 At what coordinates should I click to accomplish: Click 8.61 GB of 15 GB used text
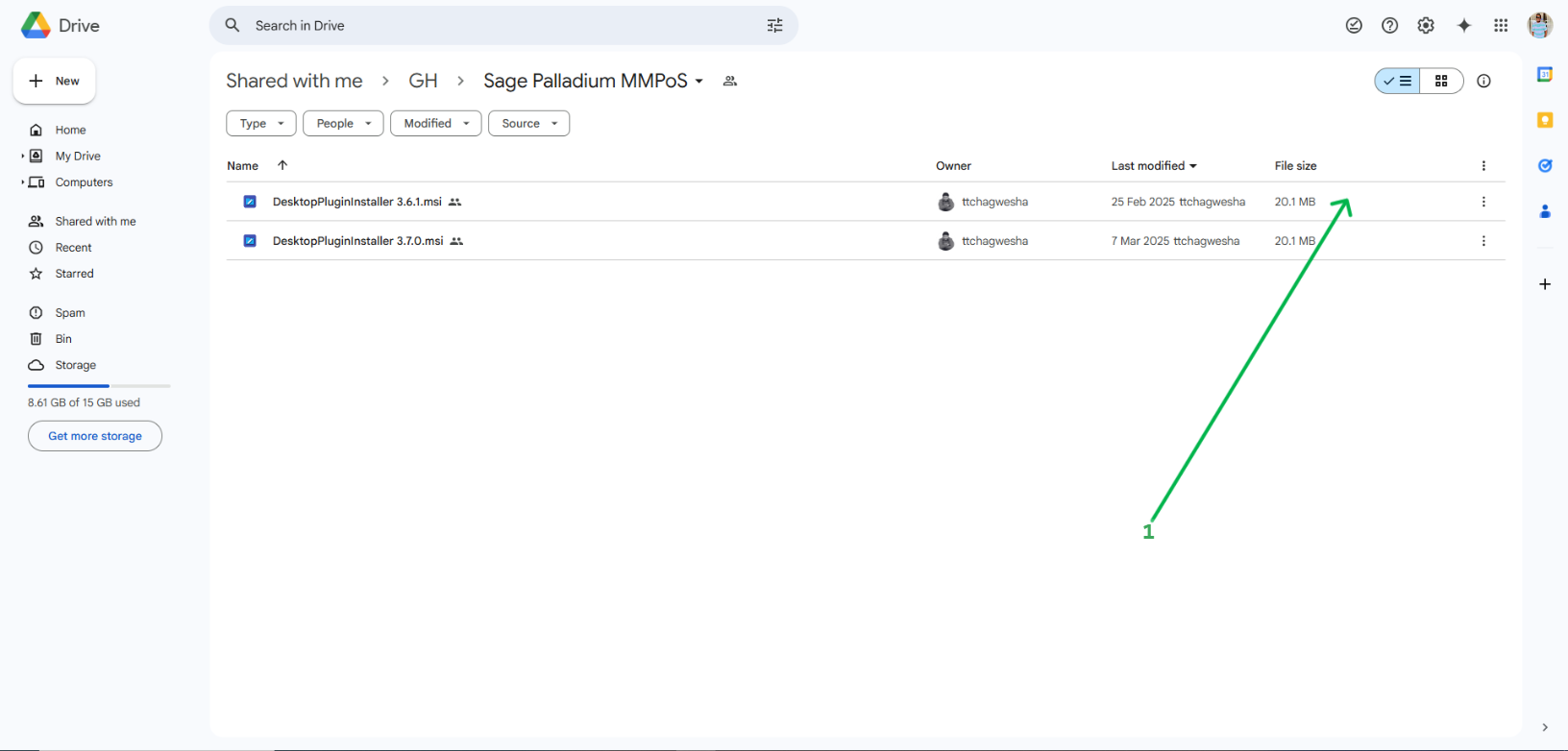[x=84, y=402]
